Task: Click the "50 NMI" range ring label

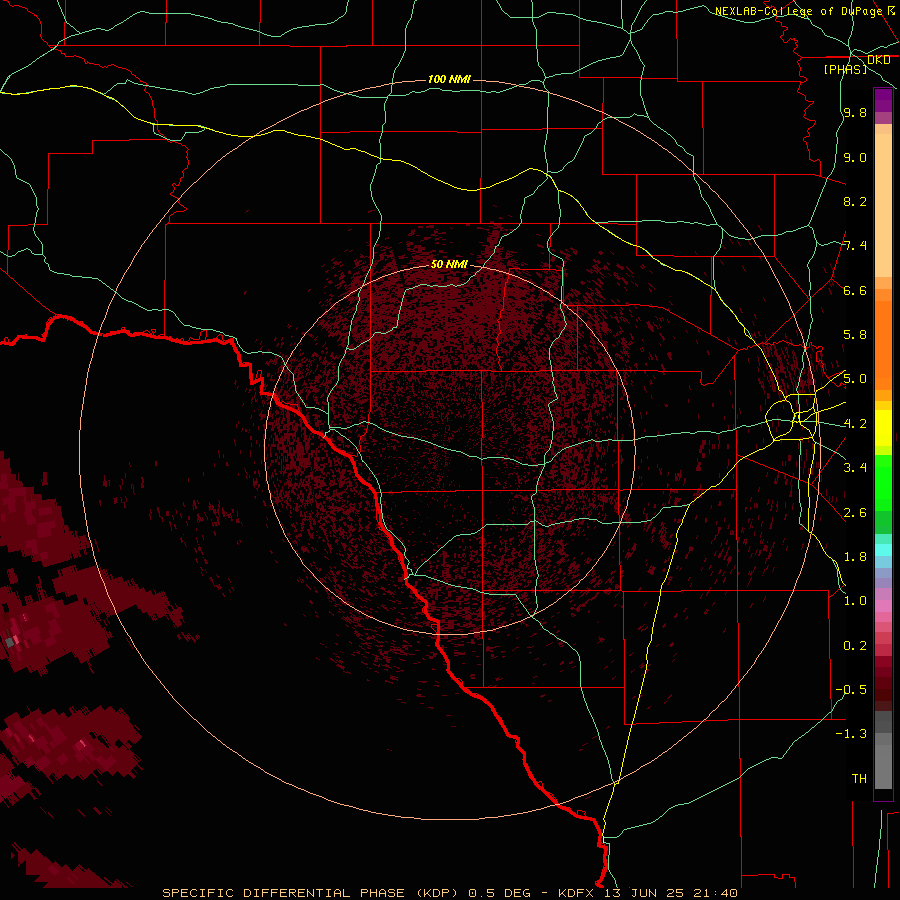Action: (x=449, y=264)
